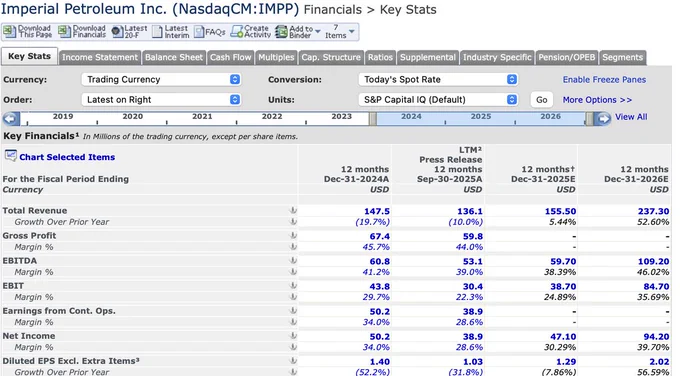
Task: Click the Gross Profit row download icon
Action: [x=293, y=235]
